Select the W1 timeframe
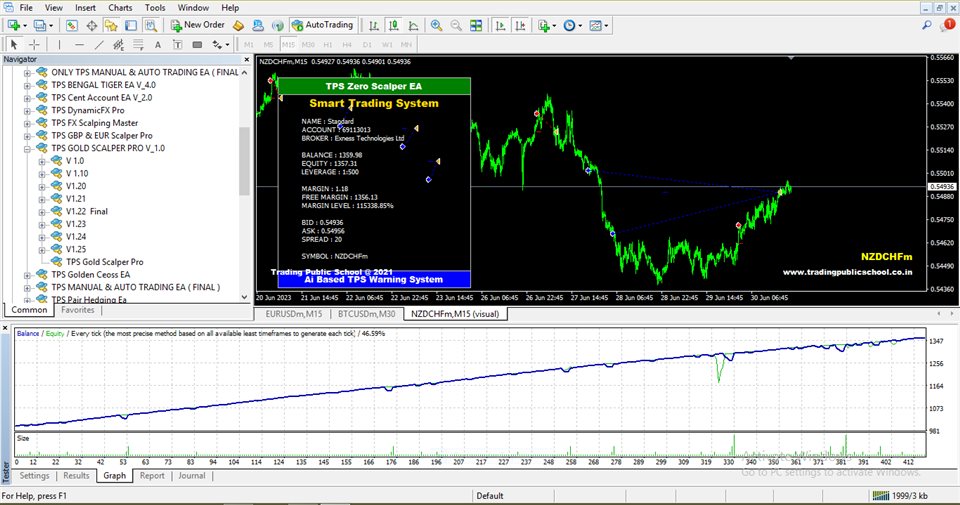 click(387, 45)
